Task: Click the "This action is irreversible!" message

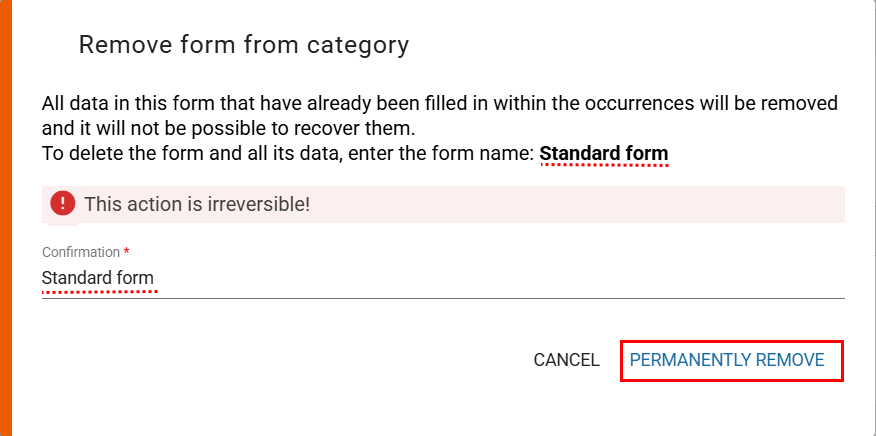Action: (x=197, y=204)
